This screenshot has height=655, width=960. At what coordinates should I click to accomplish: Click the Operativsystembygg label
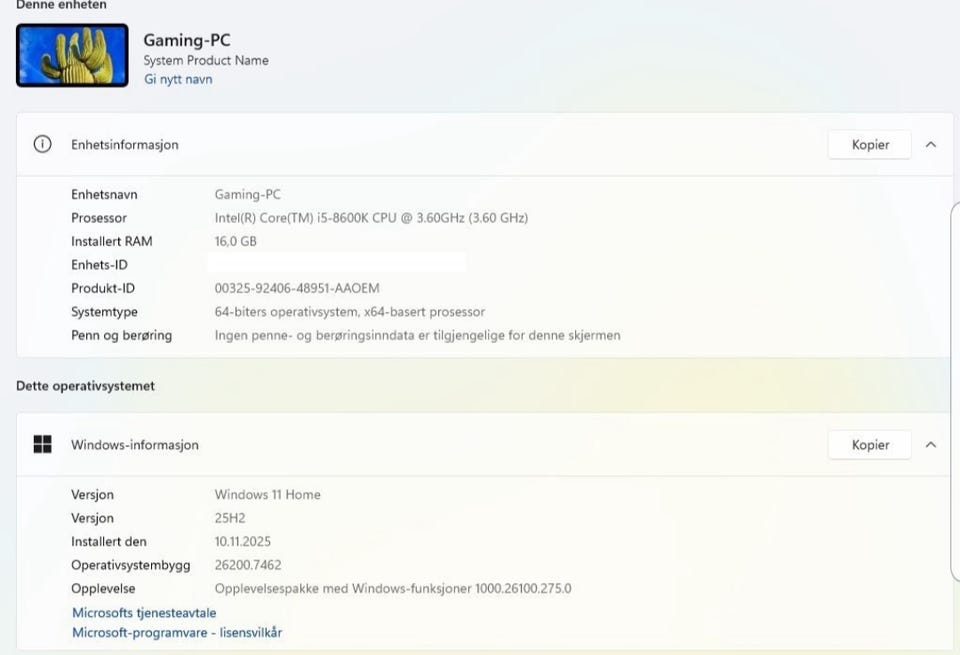click(x=130, y=564)
